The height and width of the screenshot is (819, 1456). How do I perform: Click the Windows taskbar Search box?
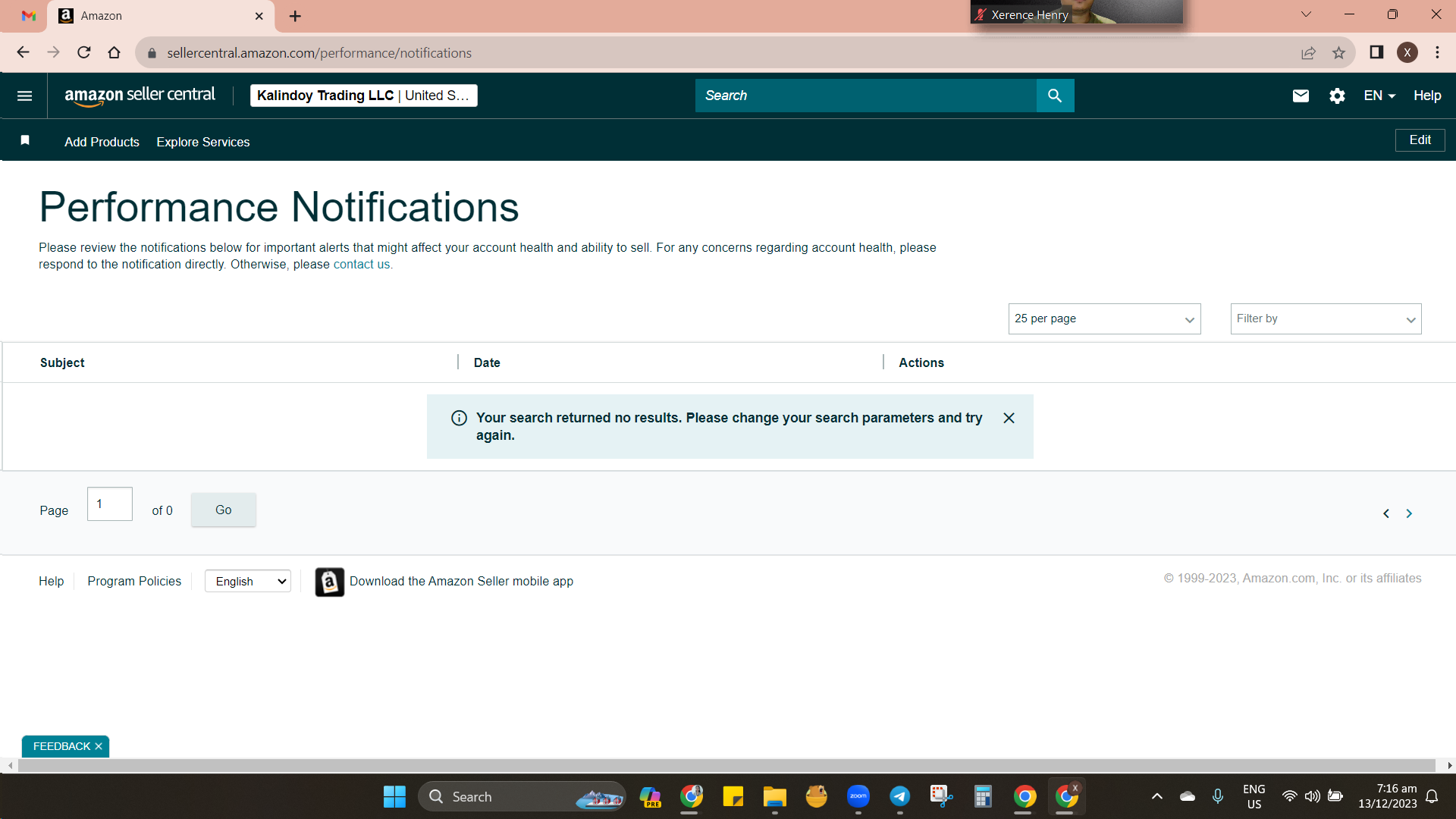tap(522, 796)
